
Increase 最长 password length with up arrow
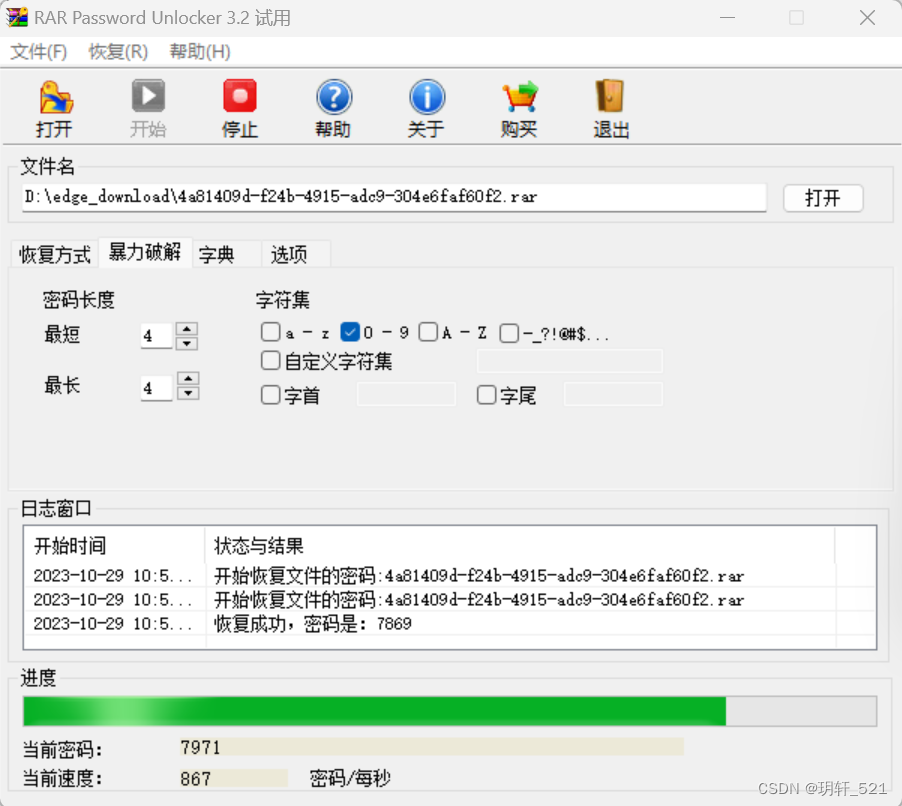point(188,379)
